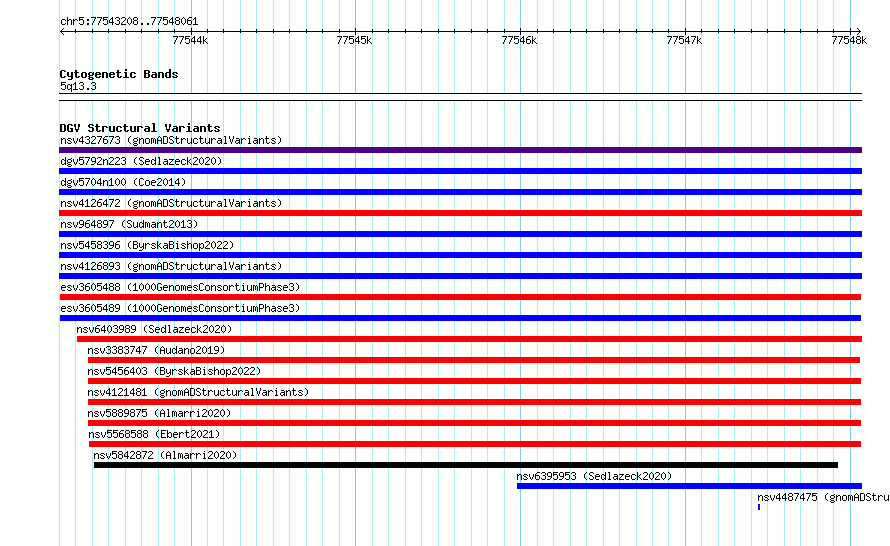Click the black nsv5842872 variant bar
Screen dimensions: 890x546
coord(466,465)
